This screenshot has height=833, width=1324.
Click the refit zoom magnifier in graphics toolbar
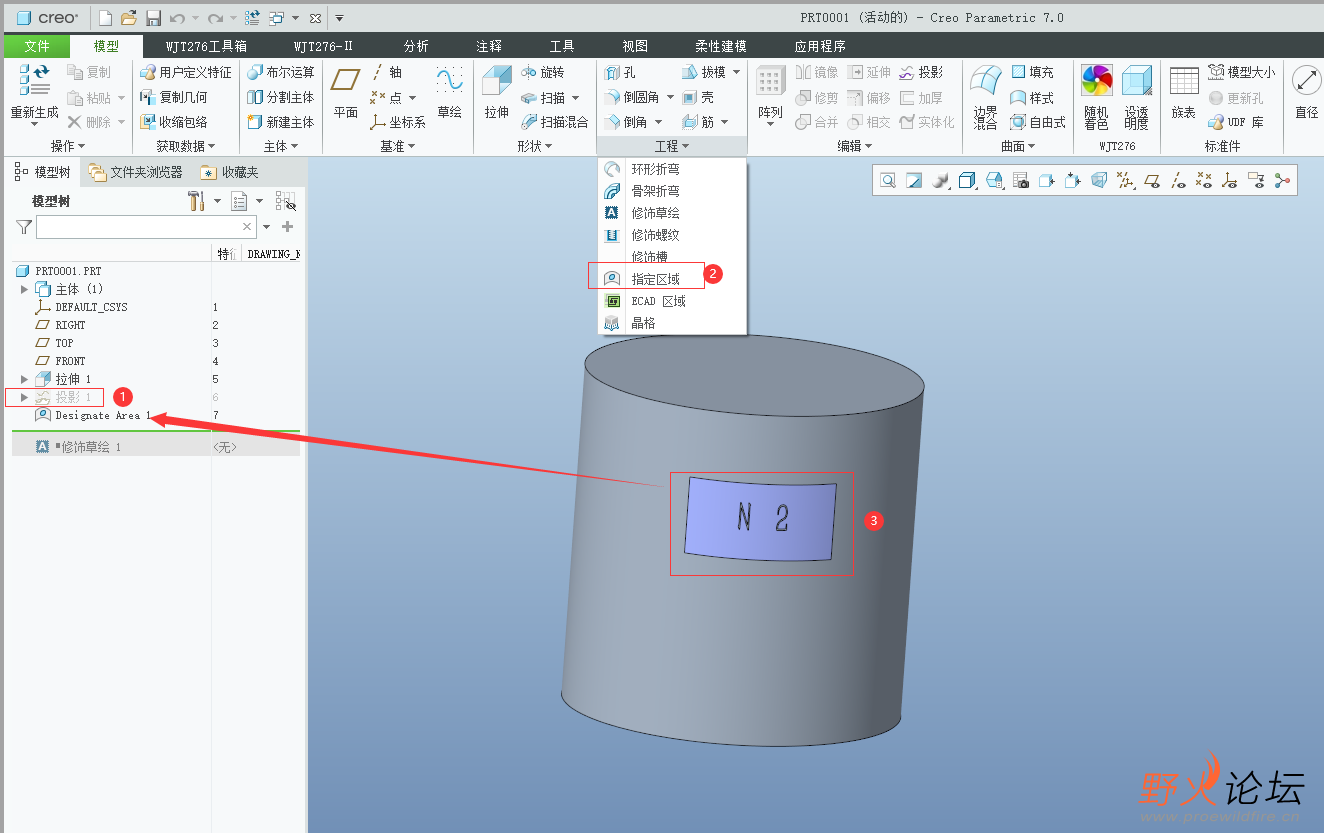(x=887, y=180)
